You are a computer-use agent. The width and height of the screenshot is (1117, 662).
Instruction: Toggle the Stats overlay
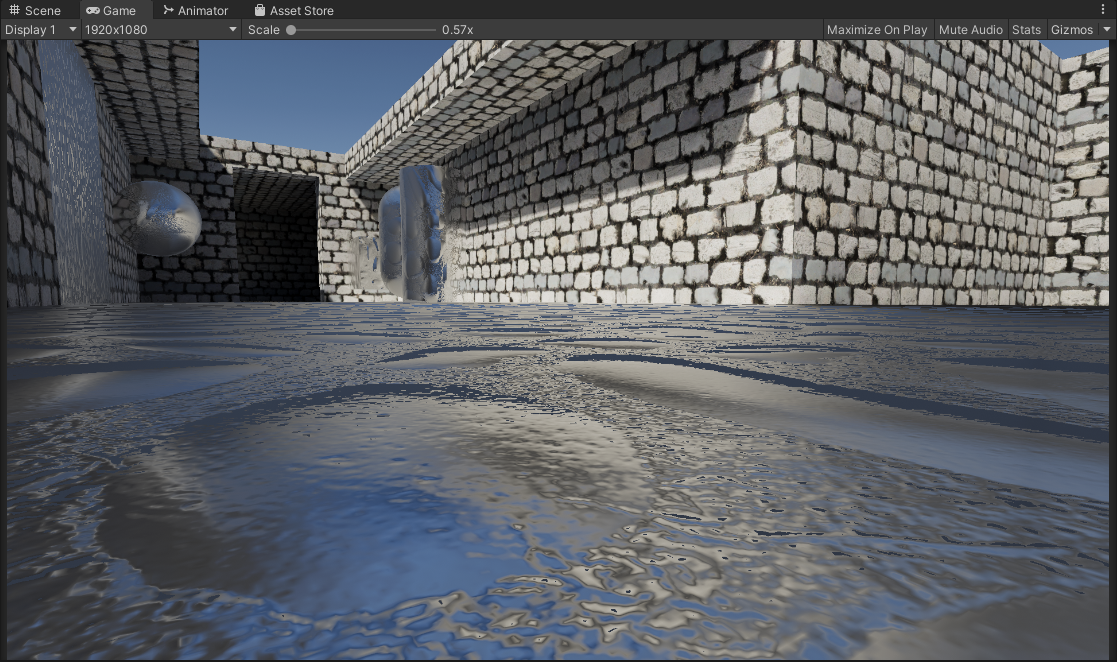click(x=1026, y=30)
